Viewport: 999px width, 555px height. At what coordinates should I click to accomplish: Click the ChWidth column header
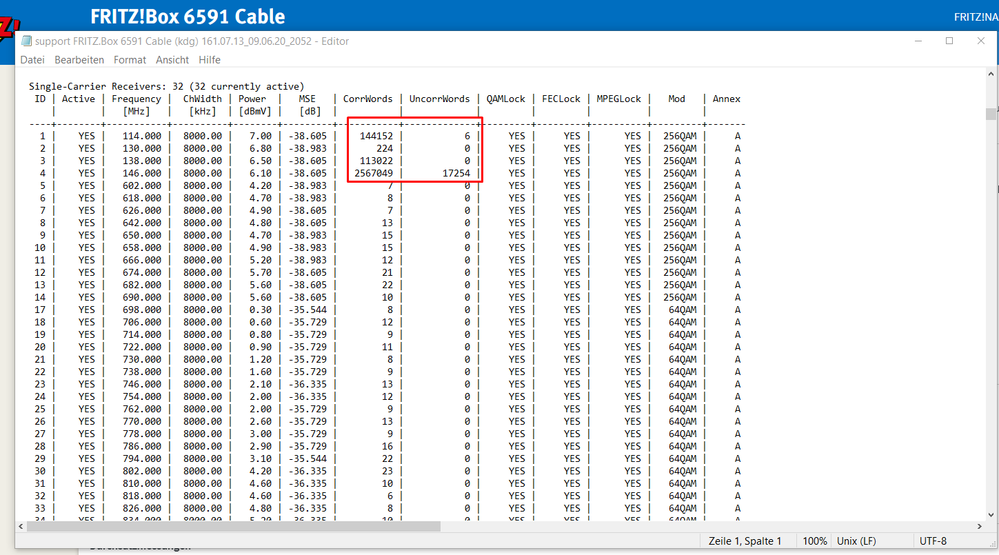[x=203, y=99]
